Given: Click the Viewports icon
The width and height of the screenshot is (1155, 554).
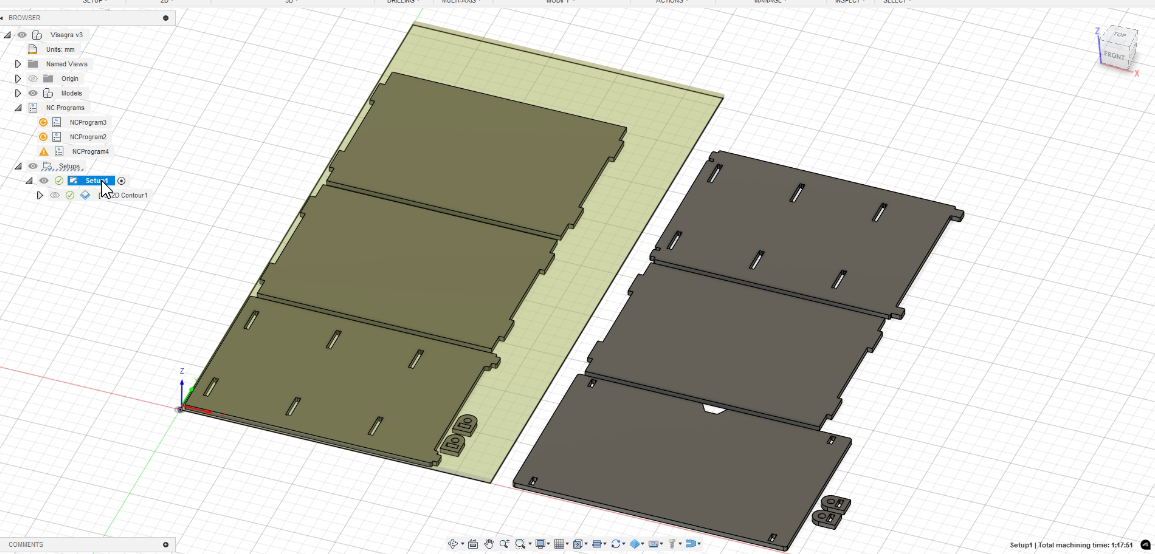Looking at the screenshot, I should (x=578, y=544).
